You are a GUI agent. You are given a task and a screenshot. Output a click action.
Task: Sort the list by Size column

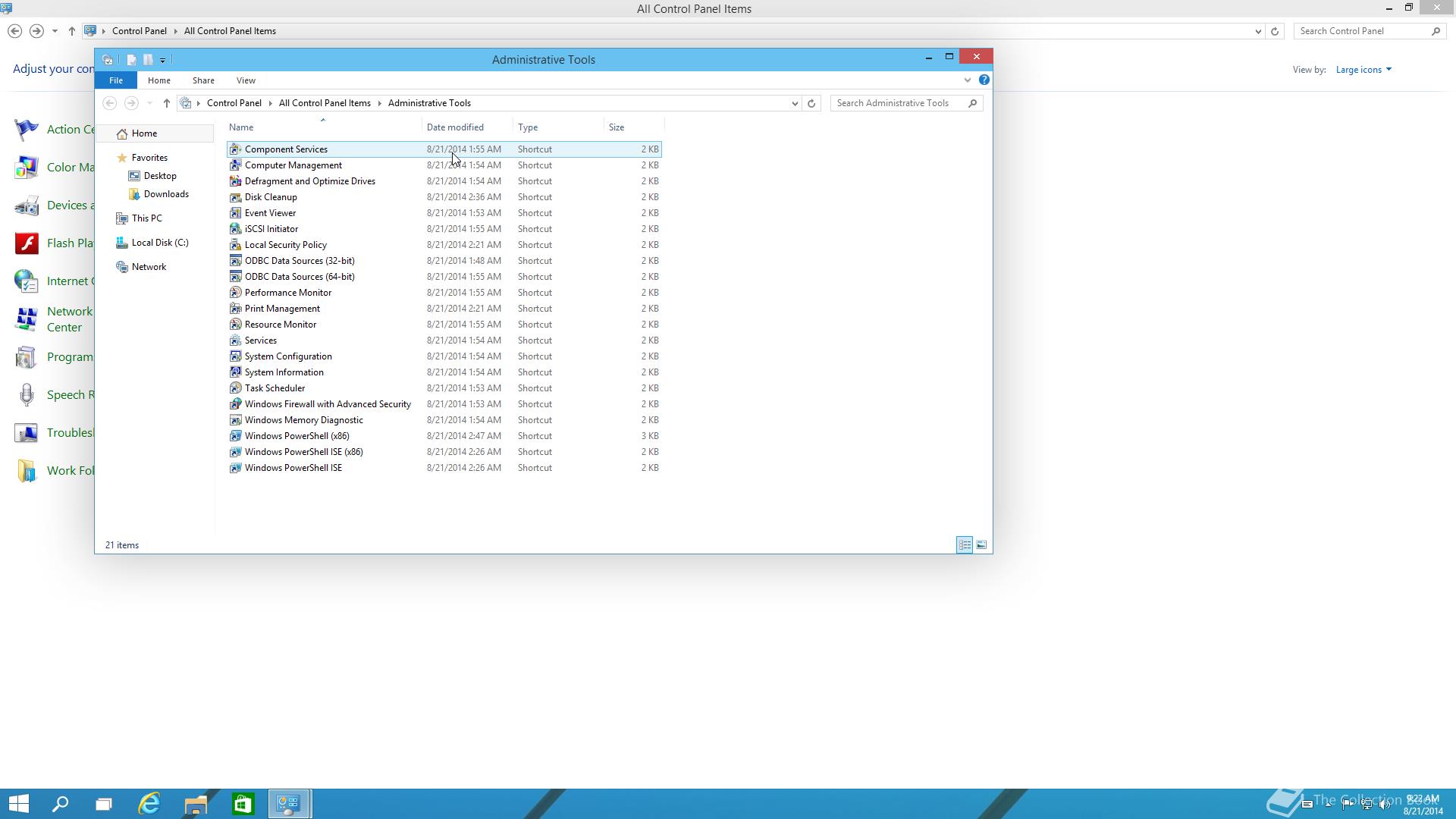tap(634, 127)
